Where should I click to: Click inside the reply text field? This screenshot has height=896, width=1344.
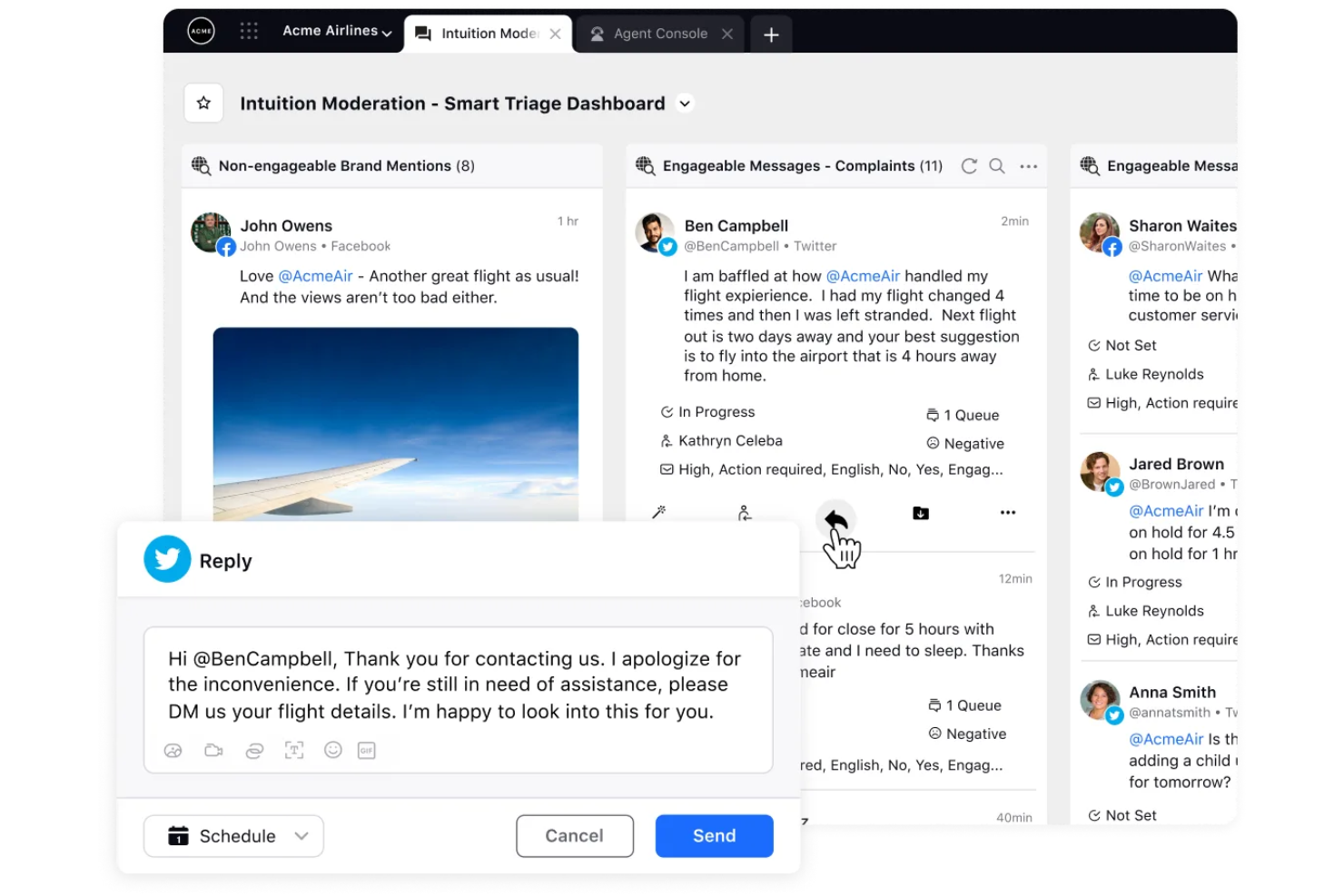click(x=454, y=684)
